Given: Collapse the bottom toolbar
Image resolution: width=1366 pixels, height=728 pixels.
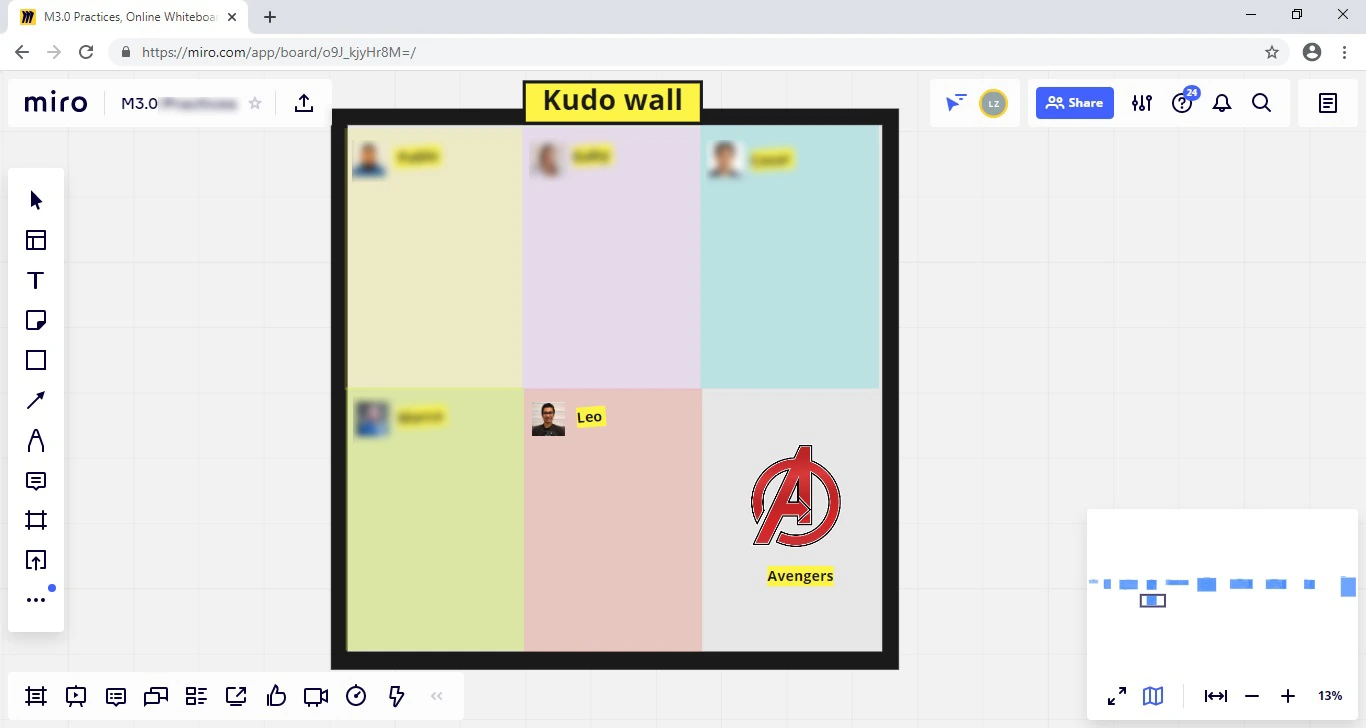Looking at the screenshot, I should (436, 696).
